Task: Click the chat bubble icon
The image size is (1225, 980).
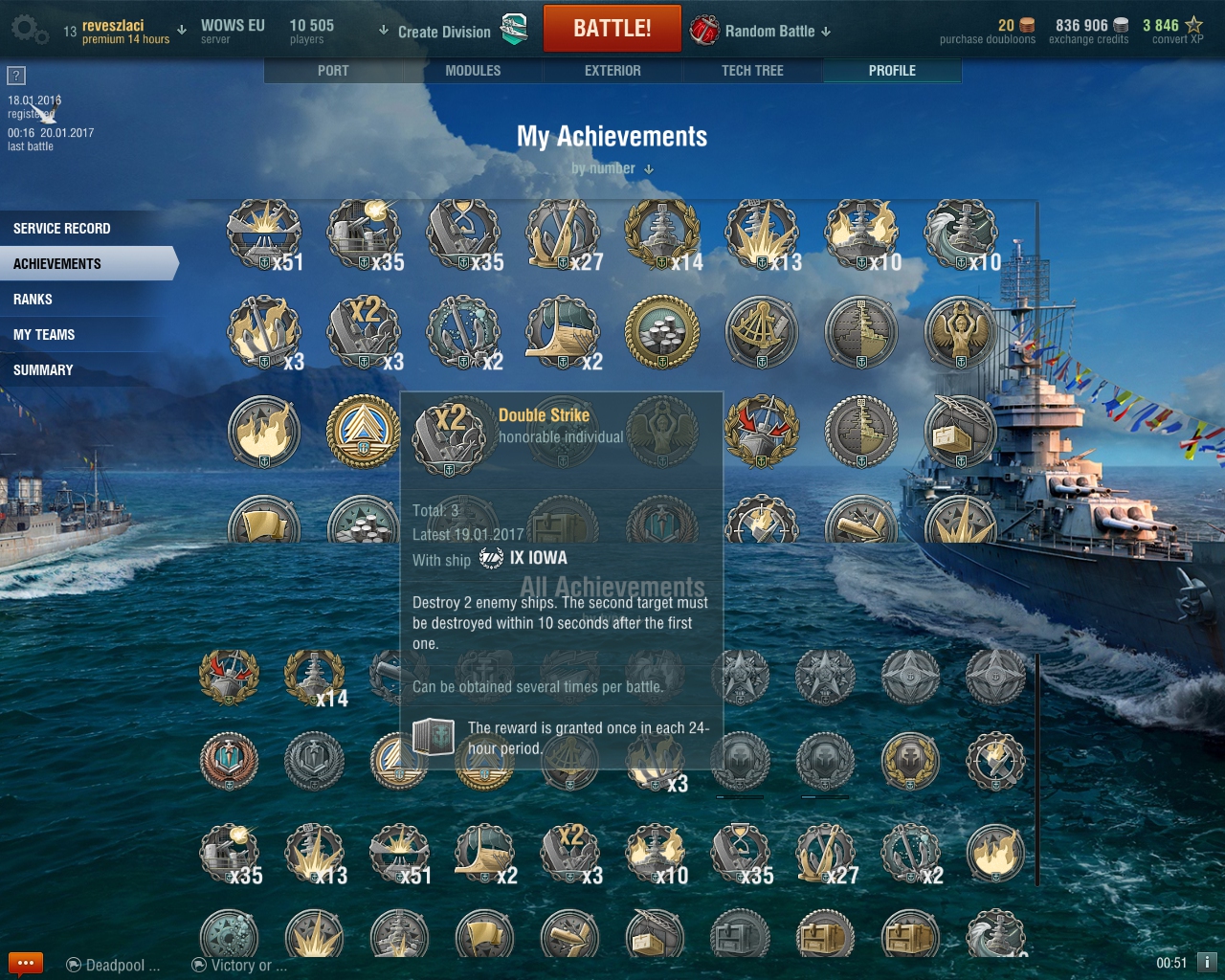Action: coord(26,963)
